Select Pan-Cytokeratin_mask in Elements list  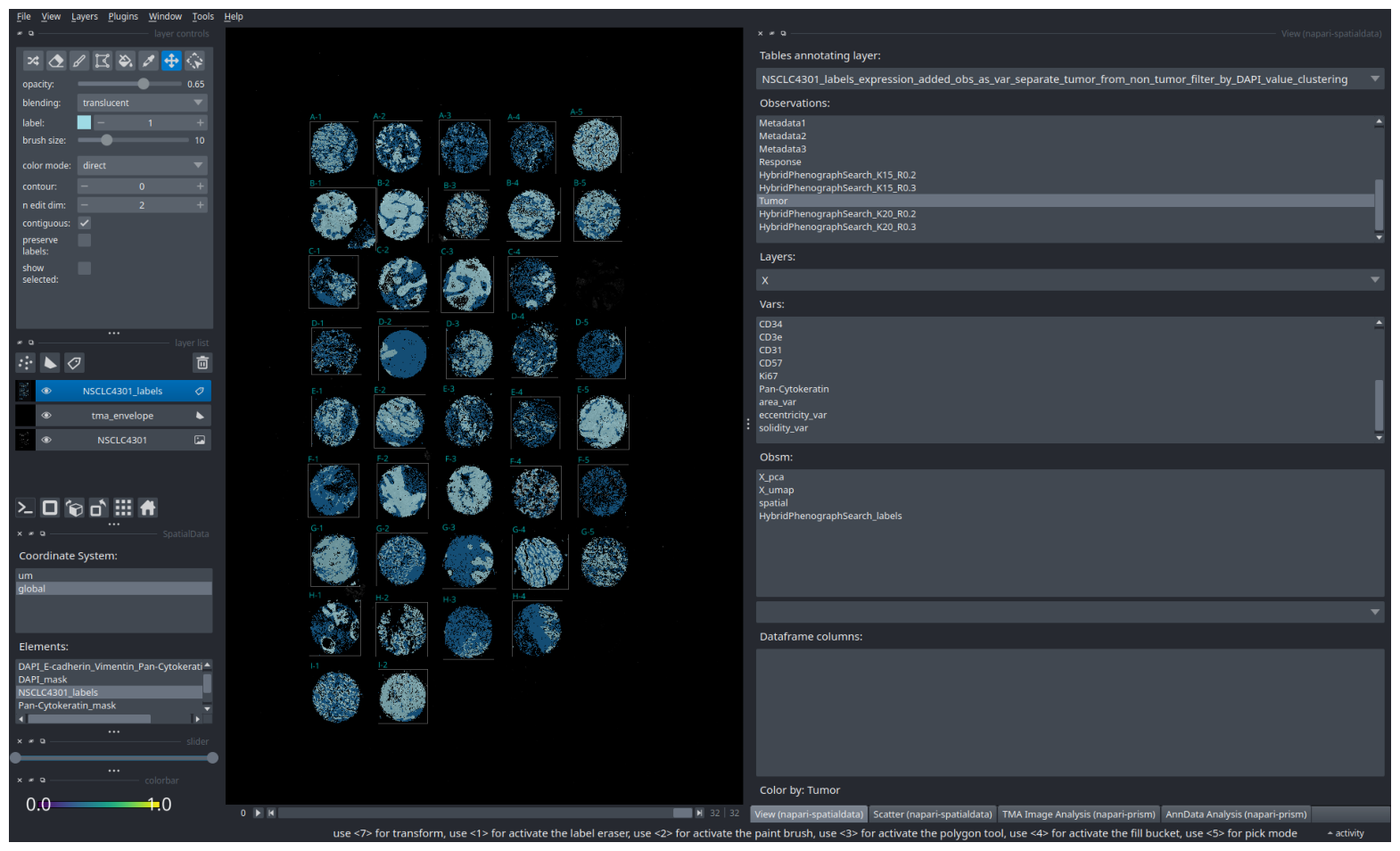(x=109, y=706)
